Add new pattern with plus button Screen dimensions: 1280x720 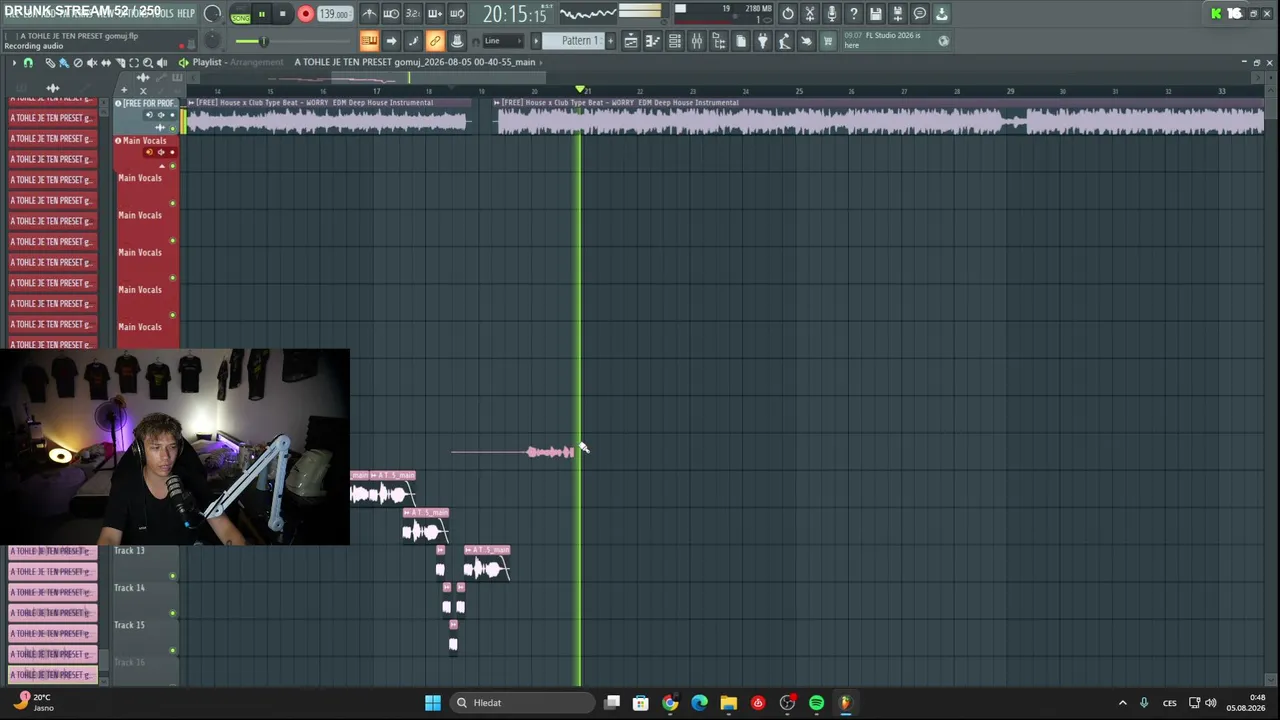611,41
